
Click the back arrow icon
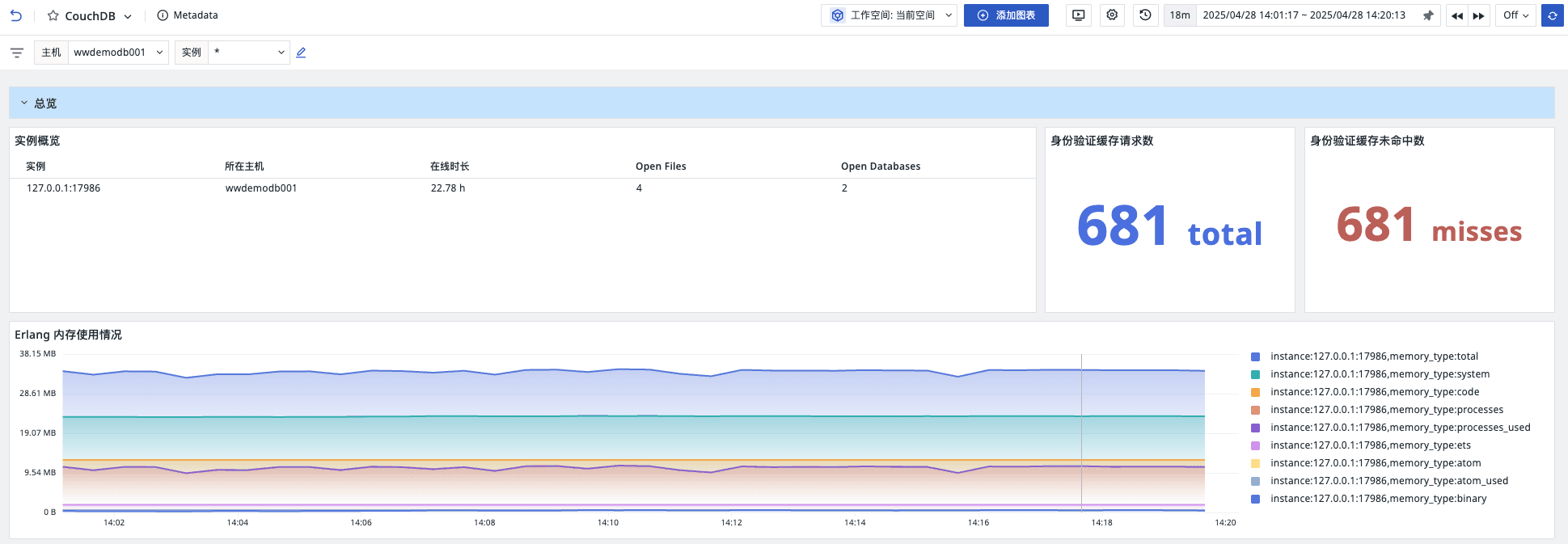(16, 15)
